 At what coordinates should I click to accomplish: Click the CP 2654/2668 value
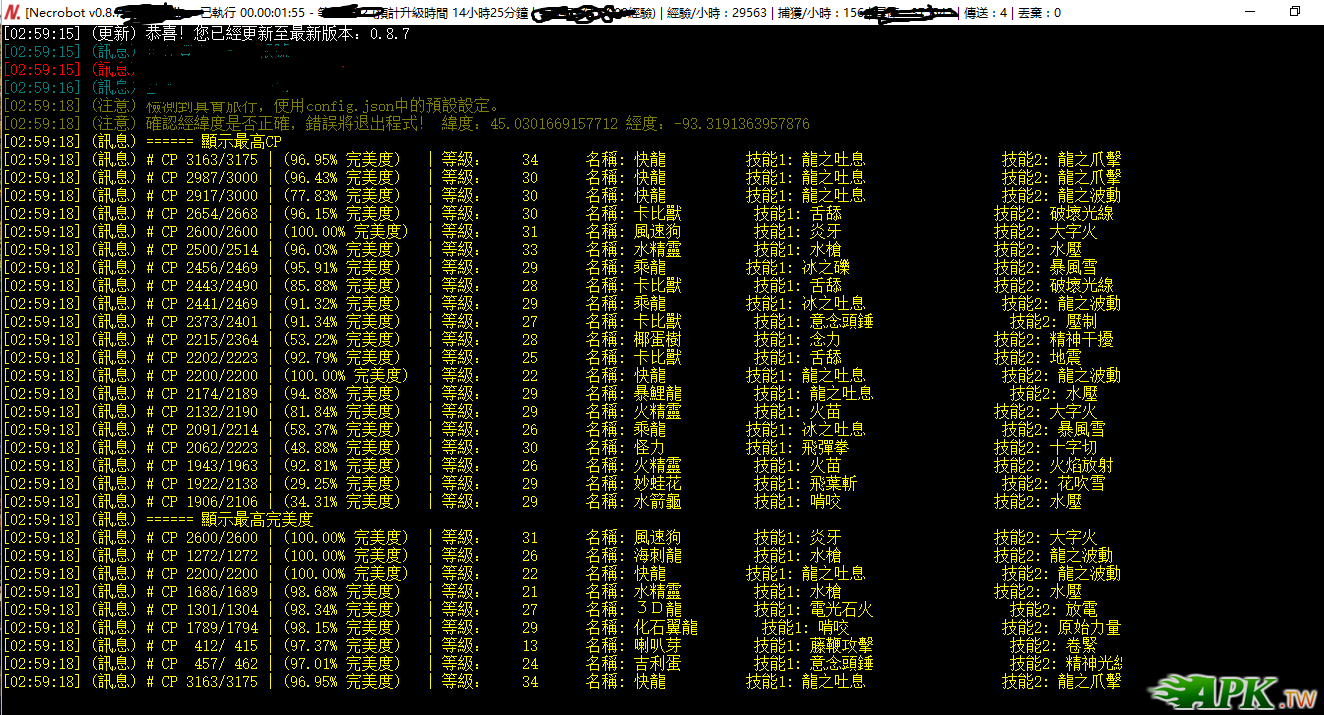point(209,213)
